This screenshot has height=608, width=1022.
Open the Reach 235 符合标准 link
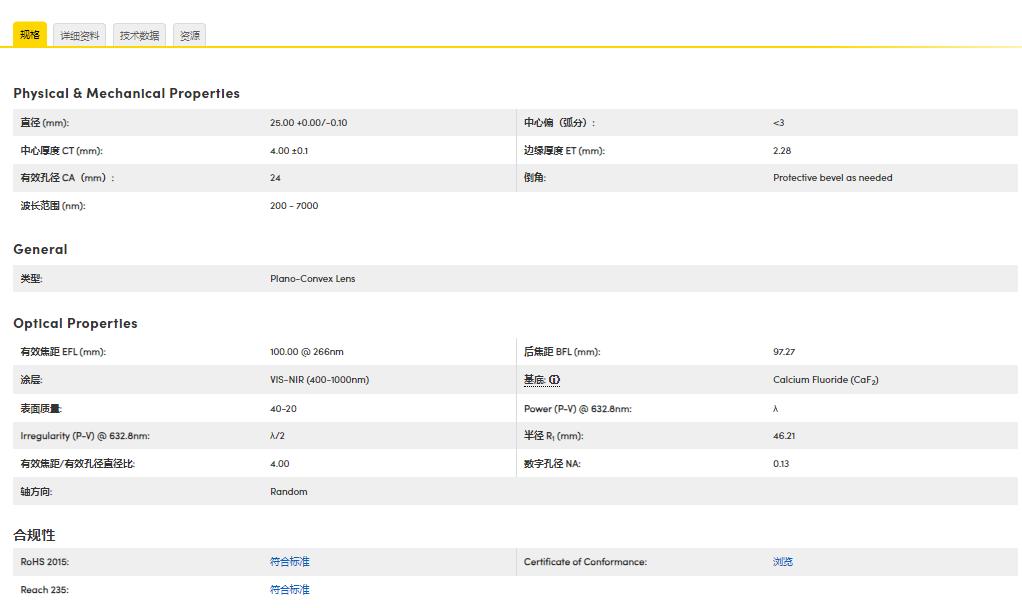[289, 590]
